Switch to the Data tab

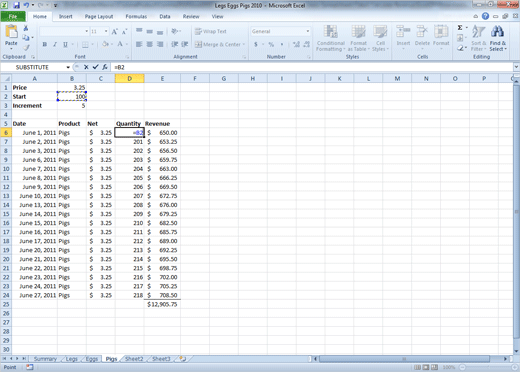[165, 16]
